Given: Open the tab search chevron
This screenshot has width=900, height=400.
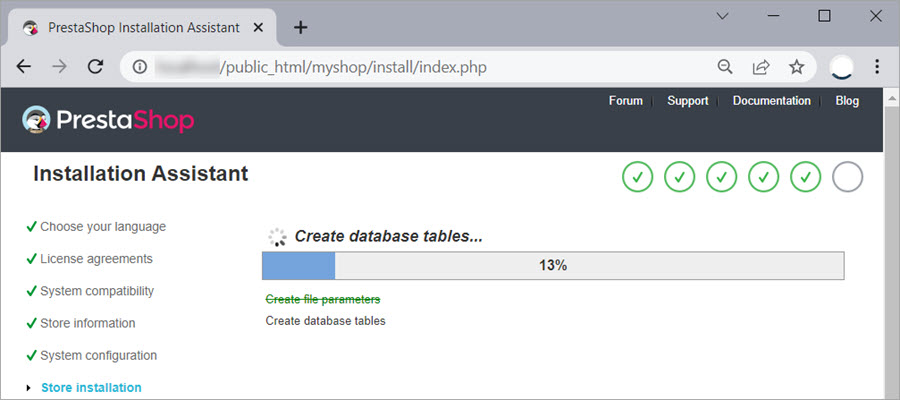Looking at the screenshot, I should tap(723, 15).
